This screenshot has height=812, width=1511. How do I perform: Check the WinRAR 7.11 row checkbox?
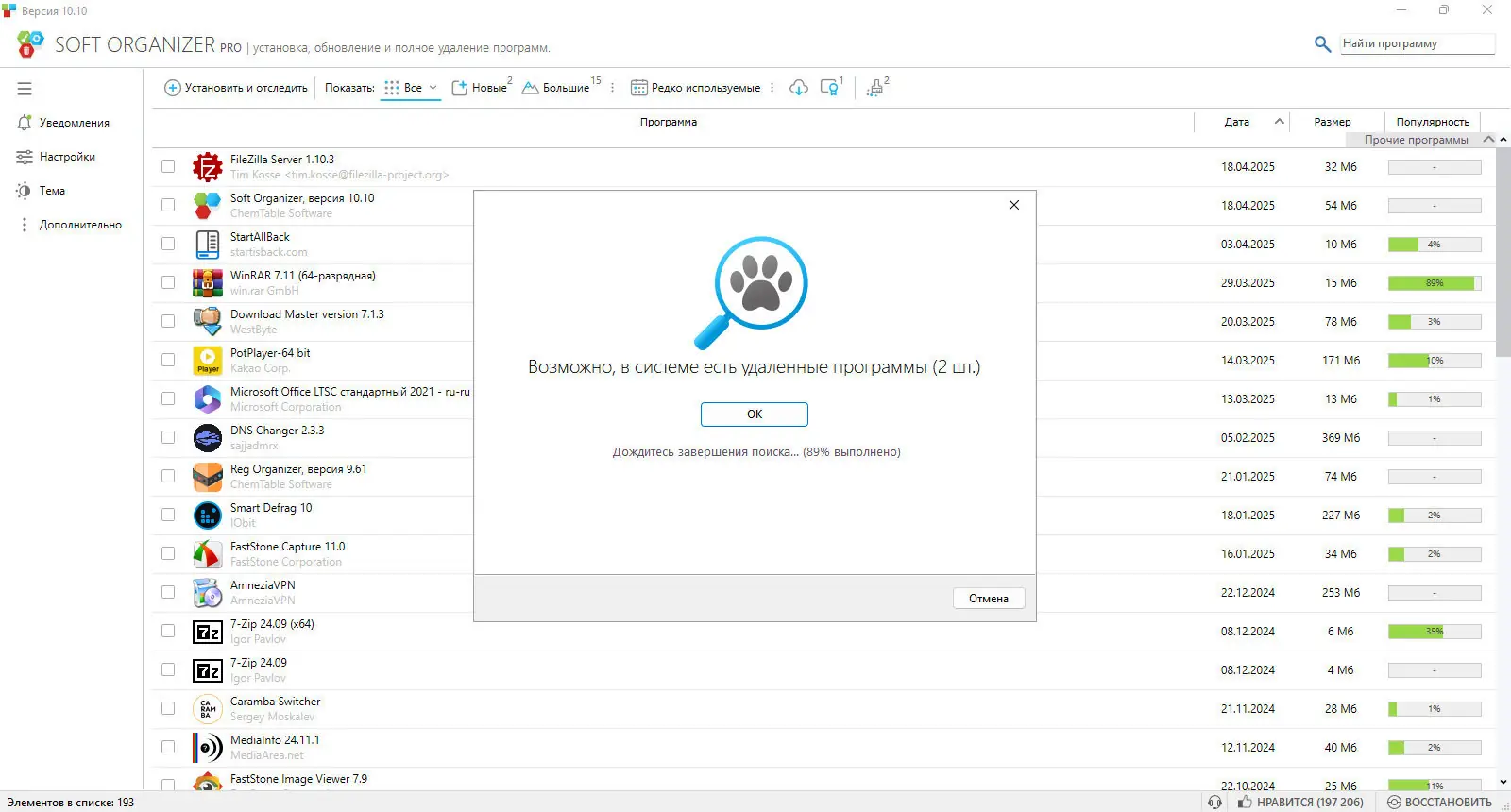pyautogui.click(x=168, y=283)
